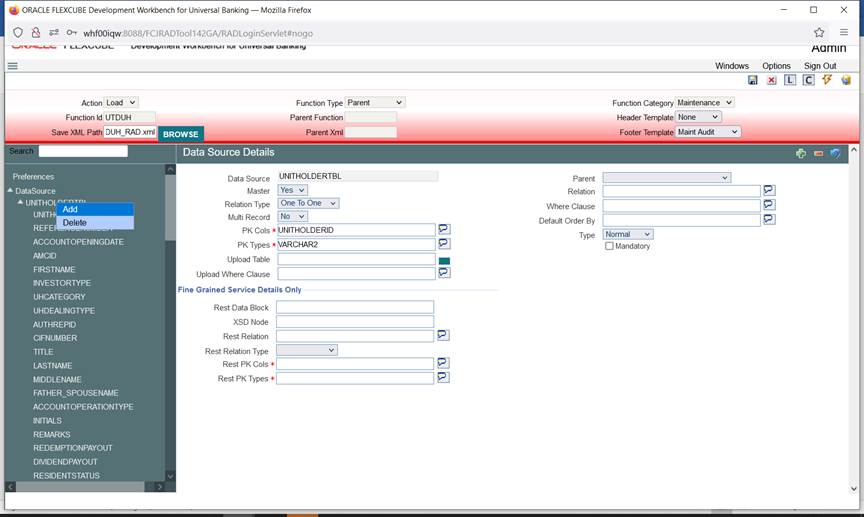The image size is (864, 517).
Task: Click the Firefox shield tracking protection icon
Action: [18, 33]
